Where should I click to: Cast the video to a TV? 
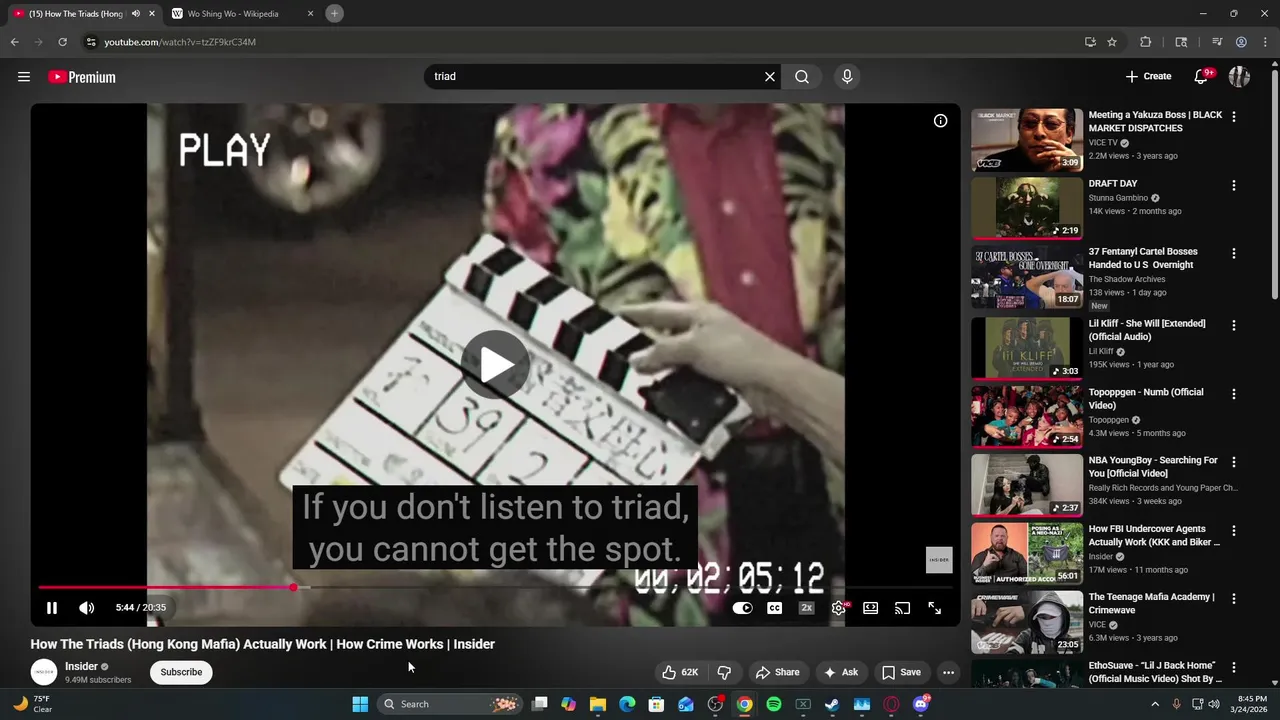(902, 608)
